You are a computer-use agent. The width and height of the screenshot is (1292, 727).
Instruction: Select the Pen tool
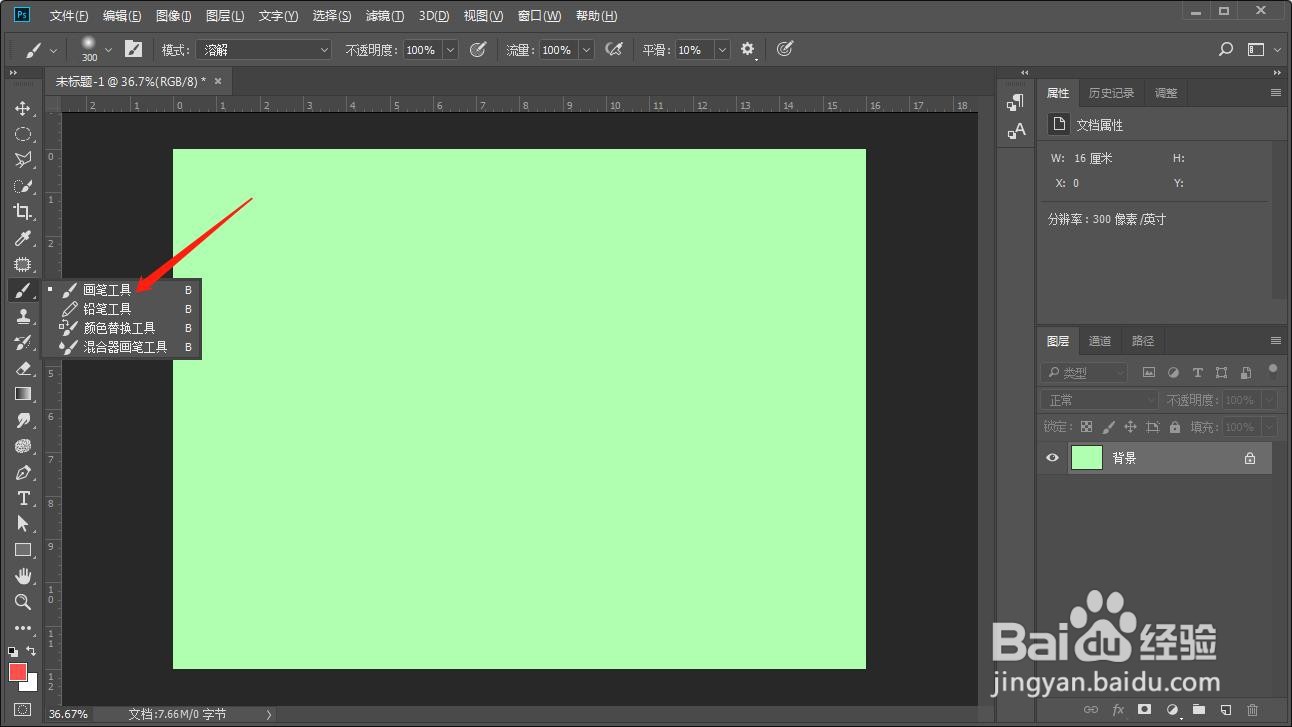[x=22, y=472]
